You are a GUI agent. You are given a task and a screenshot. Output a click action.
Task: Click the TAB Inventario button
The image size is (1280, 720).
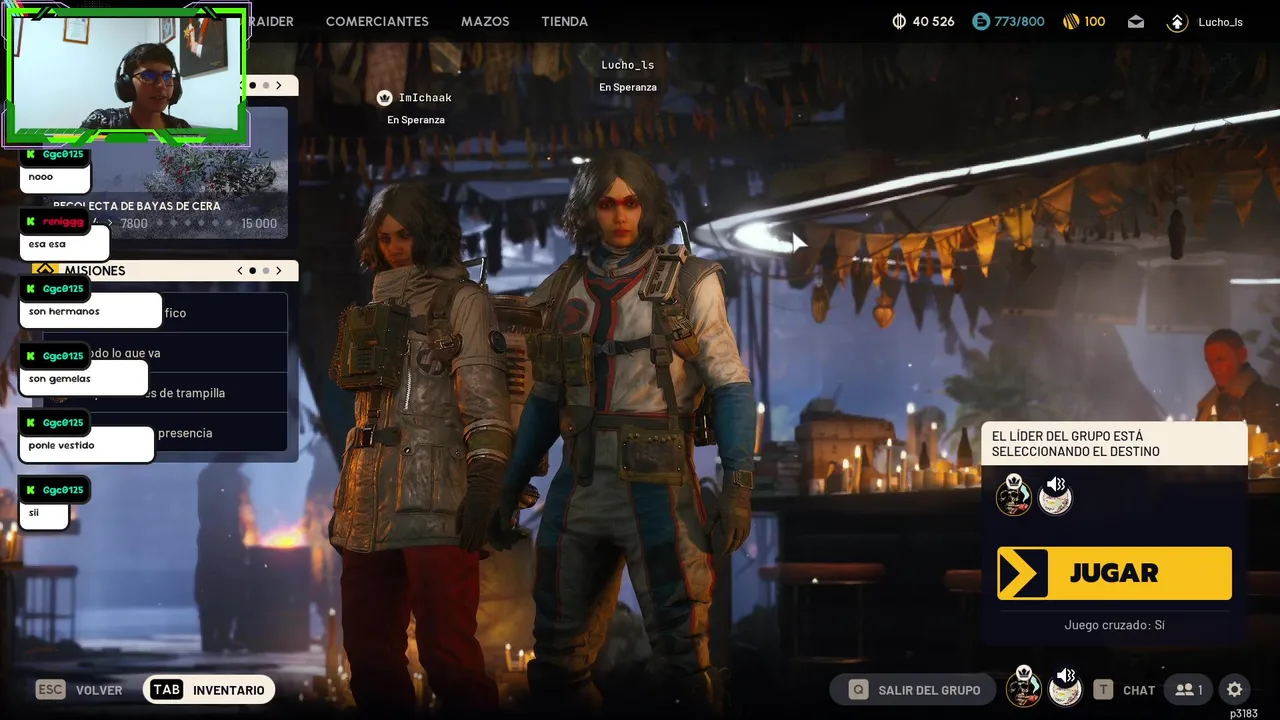pos(209,690)
